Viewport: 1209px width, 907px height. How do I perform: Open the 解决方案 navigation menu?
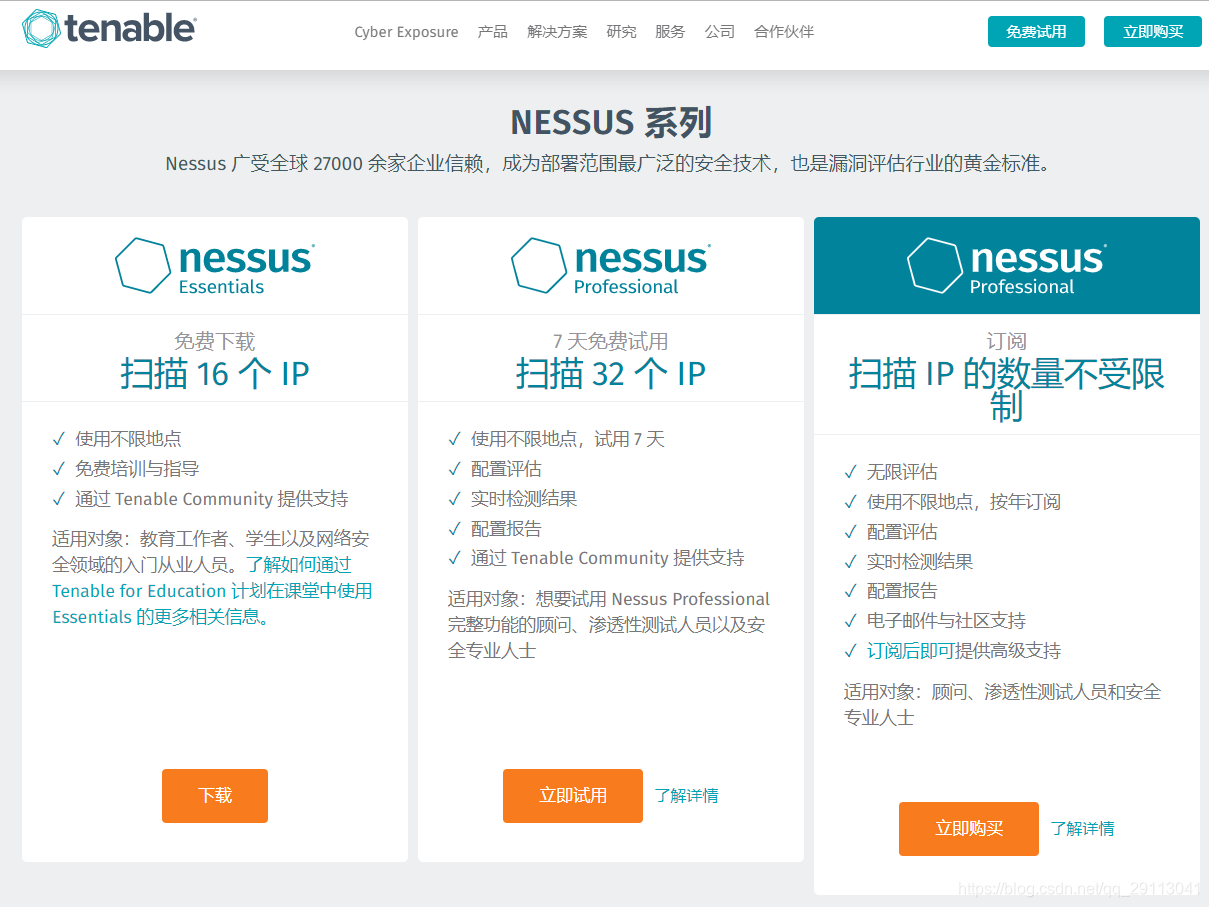[x=557, y=32]
